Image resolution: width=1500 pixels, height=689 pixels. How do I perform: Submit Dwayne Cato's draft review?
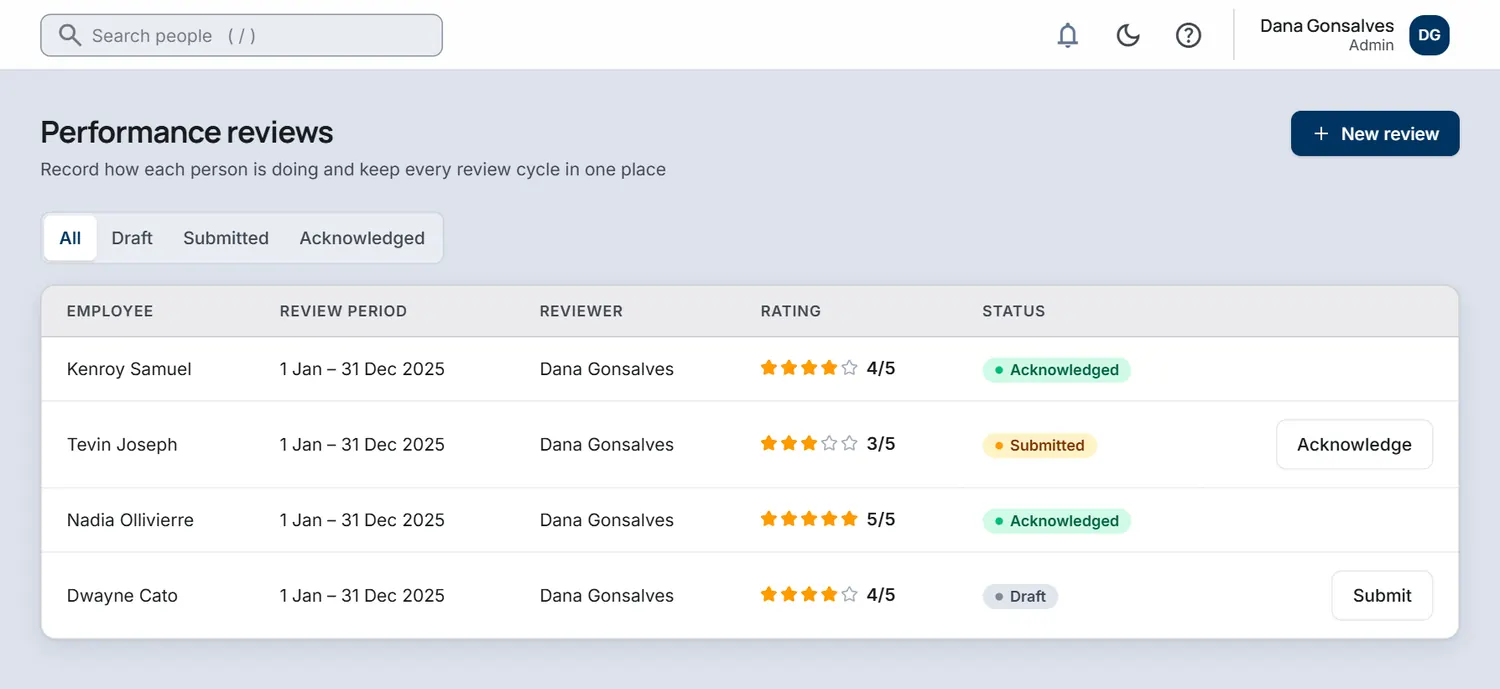click(x=1382, y=596)
